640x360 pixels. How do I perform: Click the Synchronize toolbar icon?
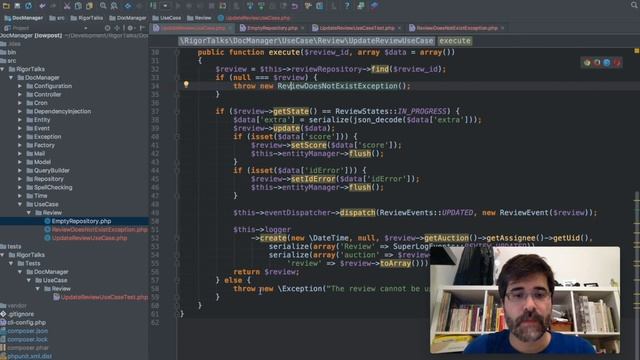pyautogui.click(x=29, y=6)
